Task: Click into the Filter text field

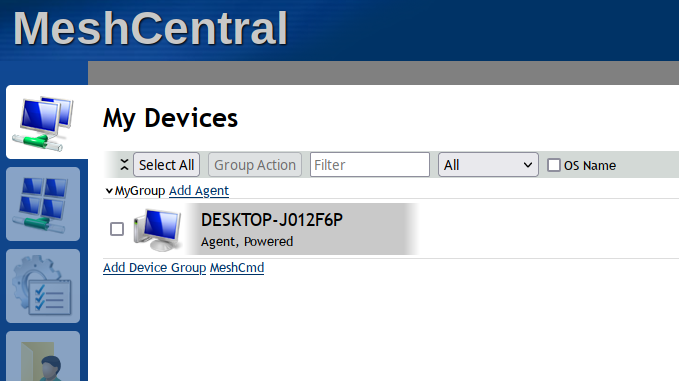Action: tap(370, 165)
